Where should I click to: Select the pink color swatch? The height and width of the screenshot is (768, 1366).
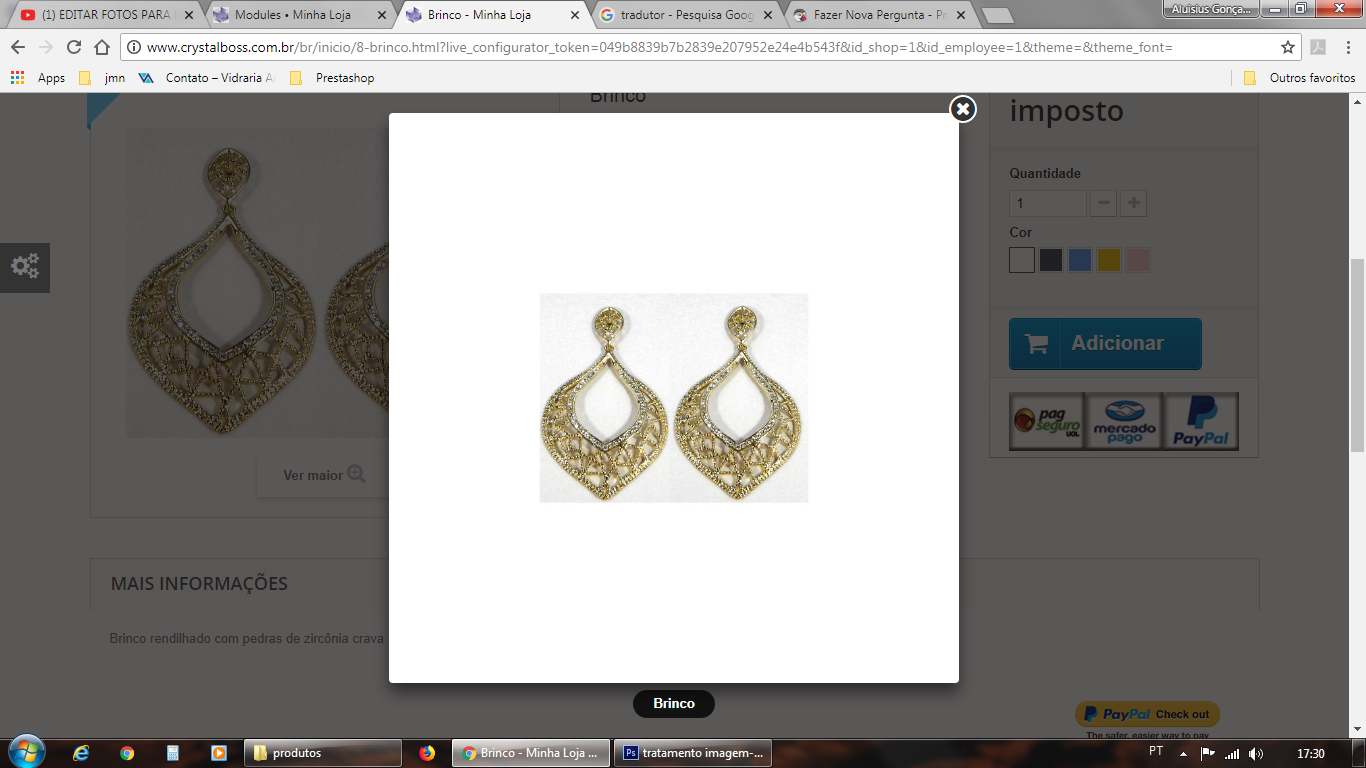[1138, 260]
